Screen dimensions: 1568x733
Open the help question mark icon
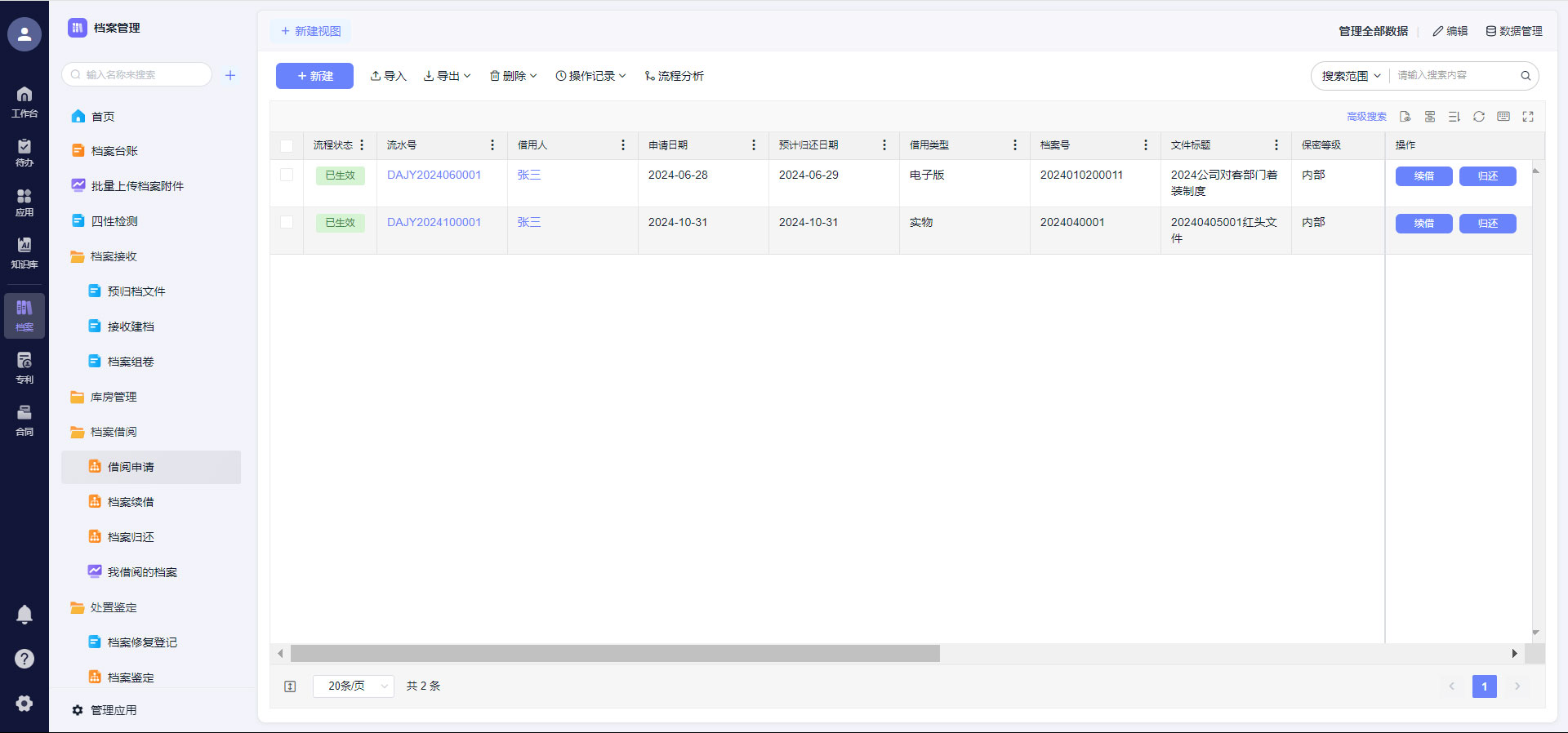click(24, 659)
